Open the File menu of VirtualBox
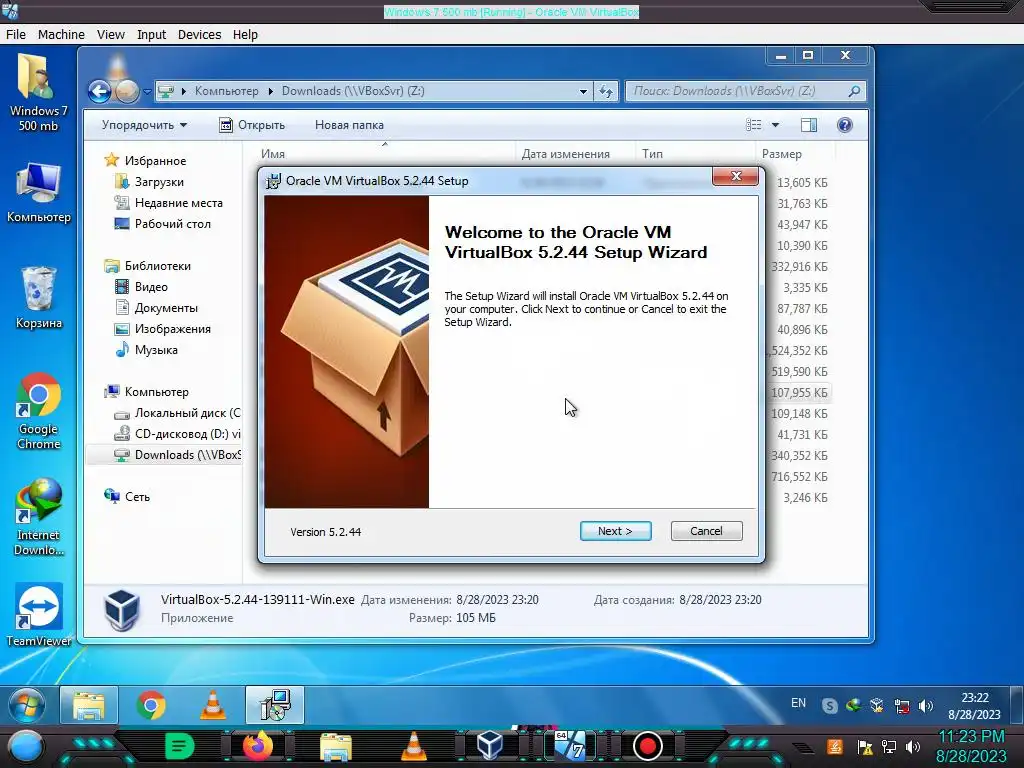This screenshot has width=1024, height=768. (16, 35)
